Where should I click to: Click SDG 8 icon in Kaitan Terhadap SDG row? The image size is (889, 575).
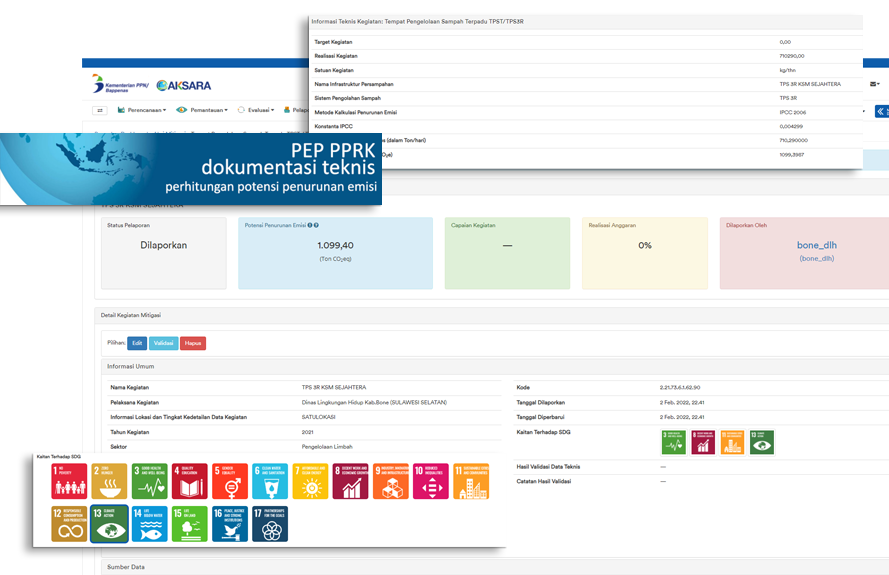coord(703,442)
